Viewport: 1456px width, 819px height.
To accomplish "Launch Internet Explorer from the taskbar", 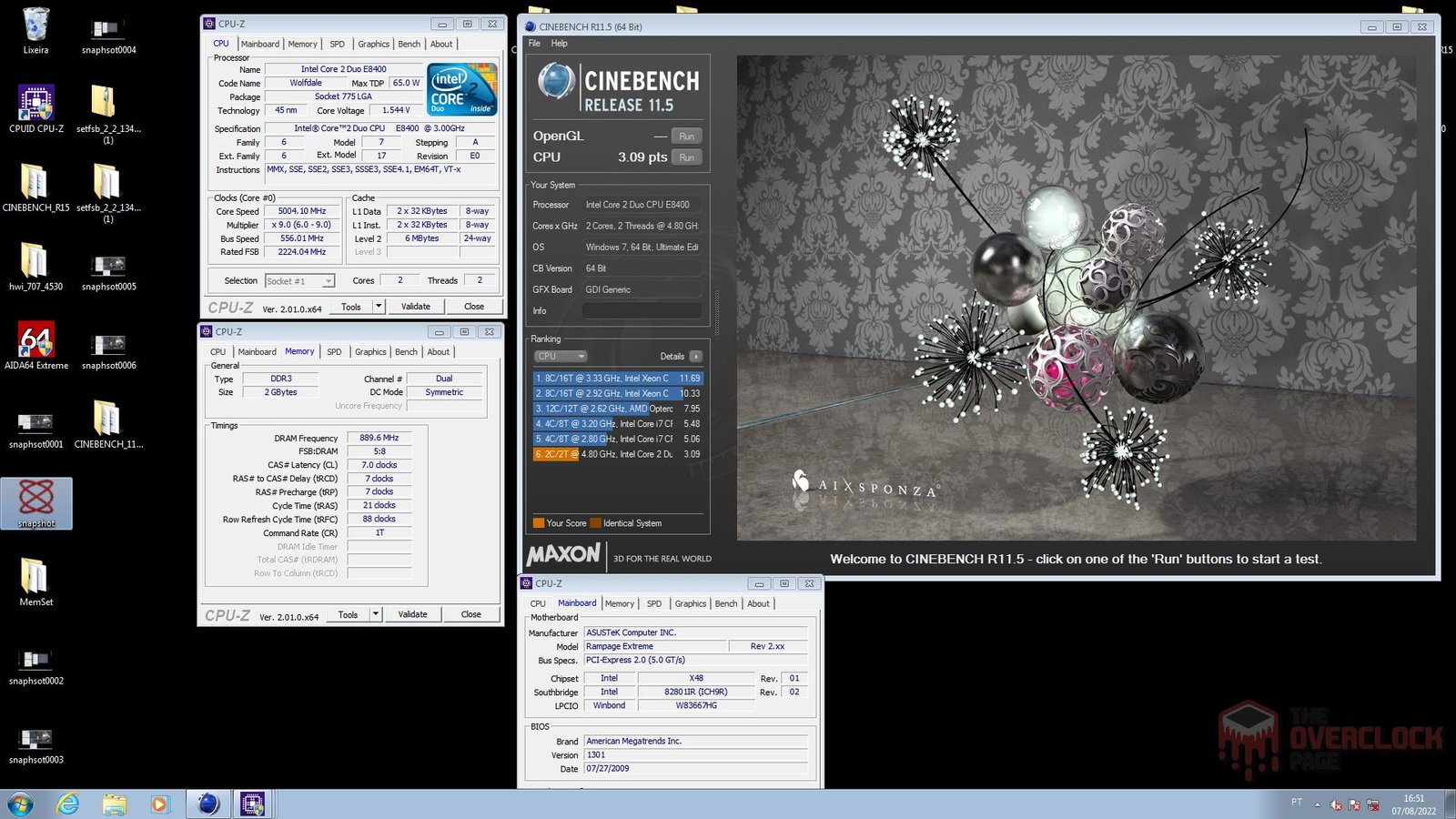I will [x=68, y=804].
